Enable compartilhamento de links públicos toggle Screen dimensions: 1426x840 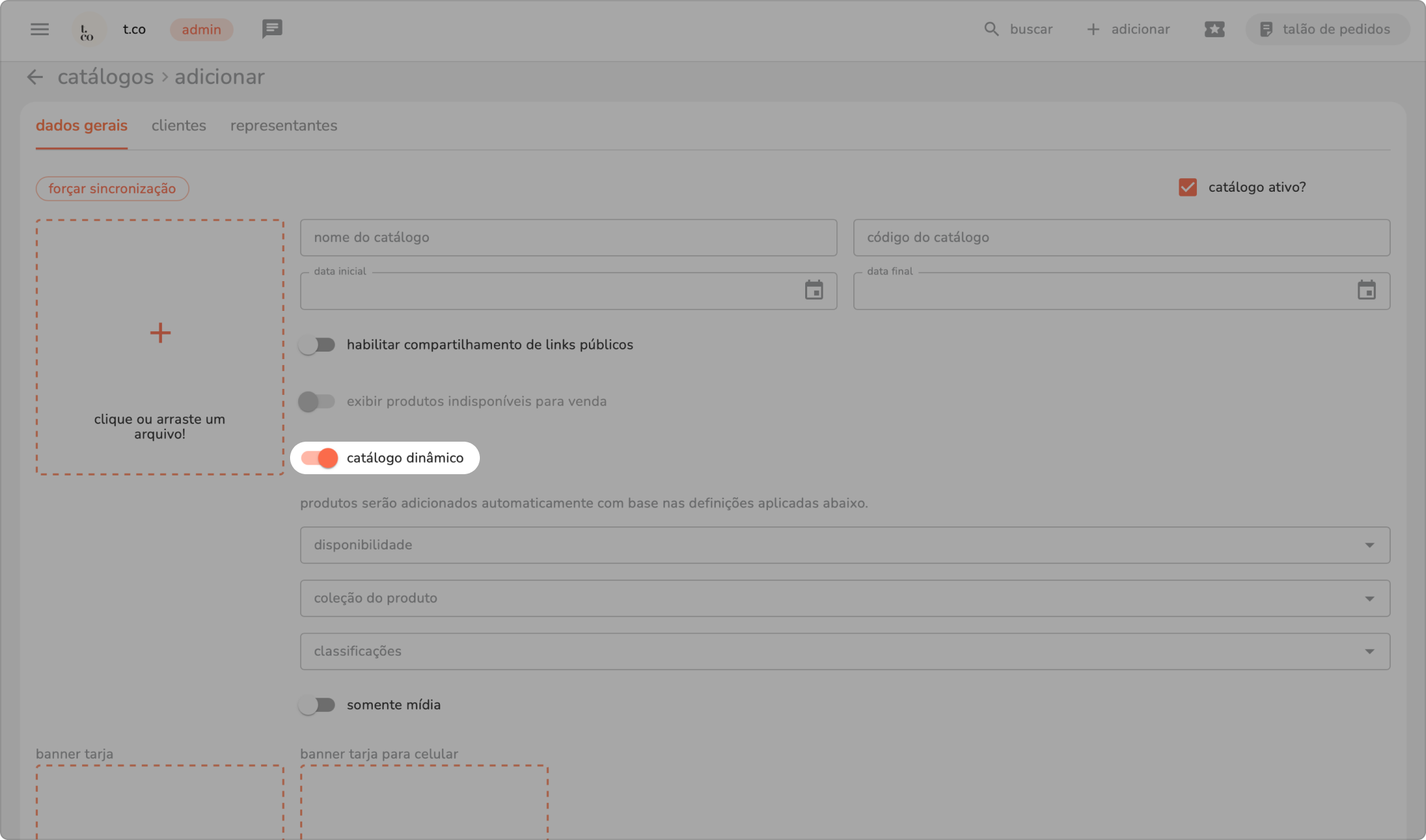click(317, 345)
